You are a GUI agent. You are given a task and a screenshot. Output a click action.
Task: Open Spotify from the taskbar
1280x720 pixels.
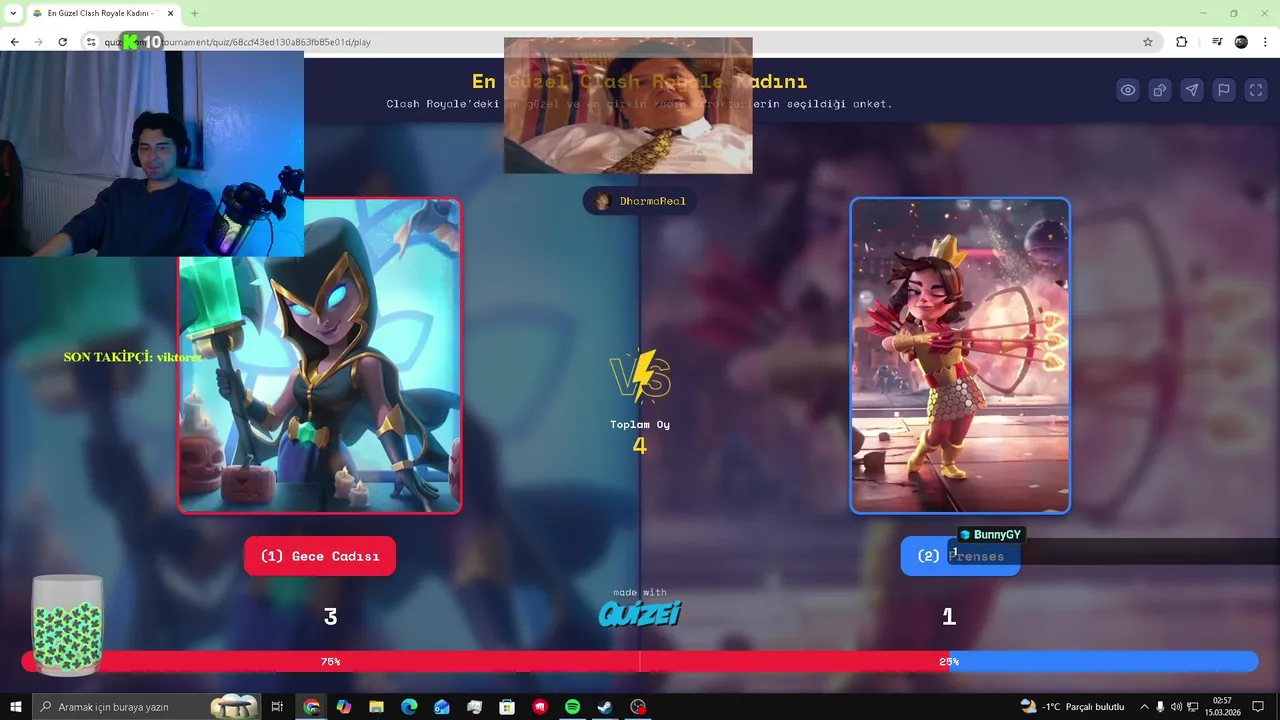[x=572, y=707]
